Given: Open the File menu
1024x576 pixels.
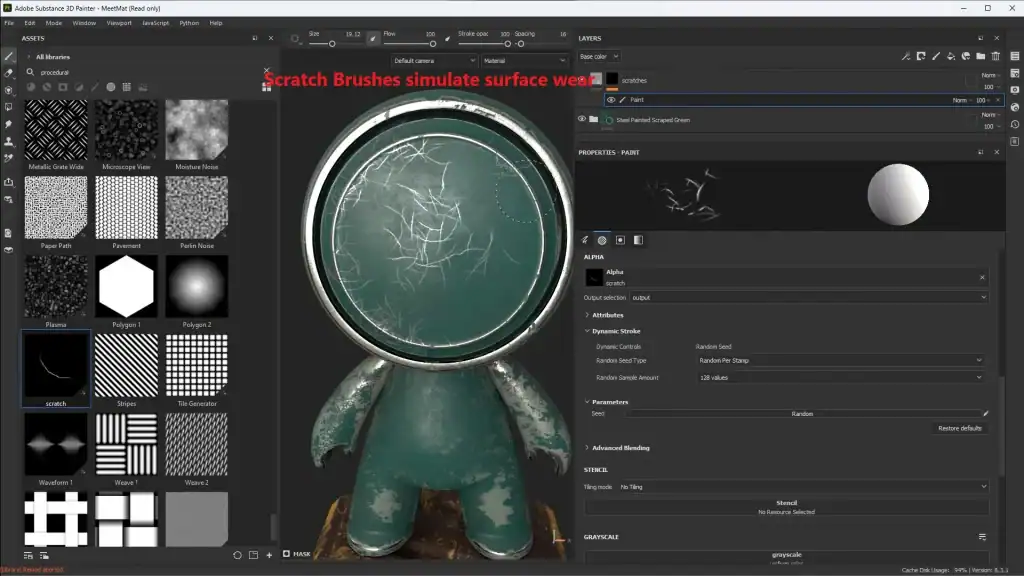Looking at the screenshot, I should click(9, 23).
